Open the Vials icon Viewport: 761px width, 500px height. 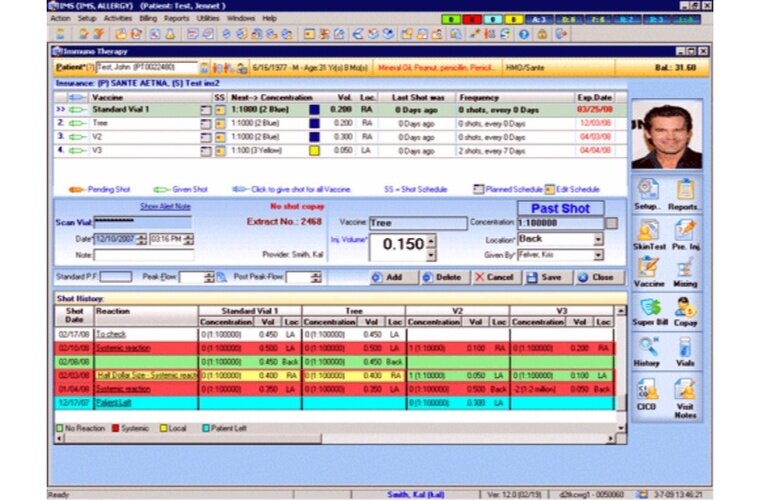pyautogui.click(x=685, y=349)
